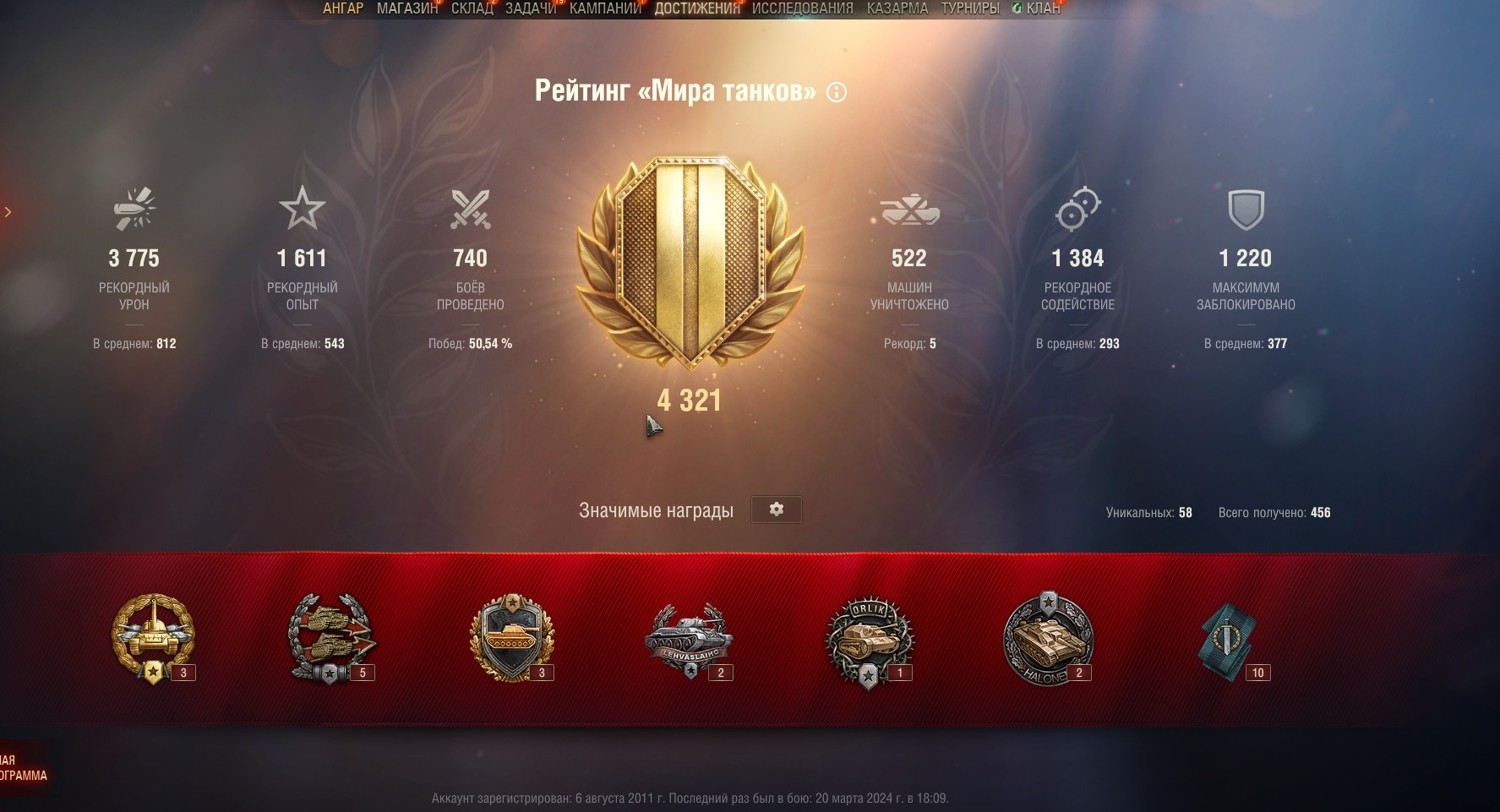Click the maximum blocked shield icon
This screenshot has height=812, width=1500.
point(1246,210)
